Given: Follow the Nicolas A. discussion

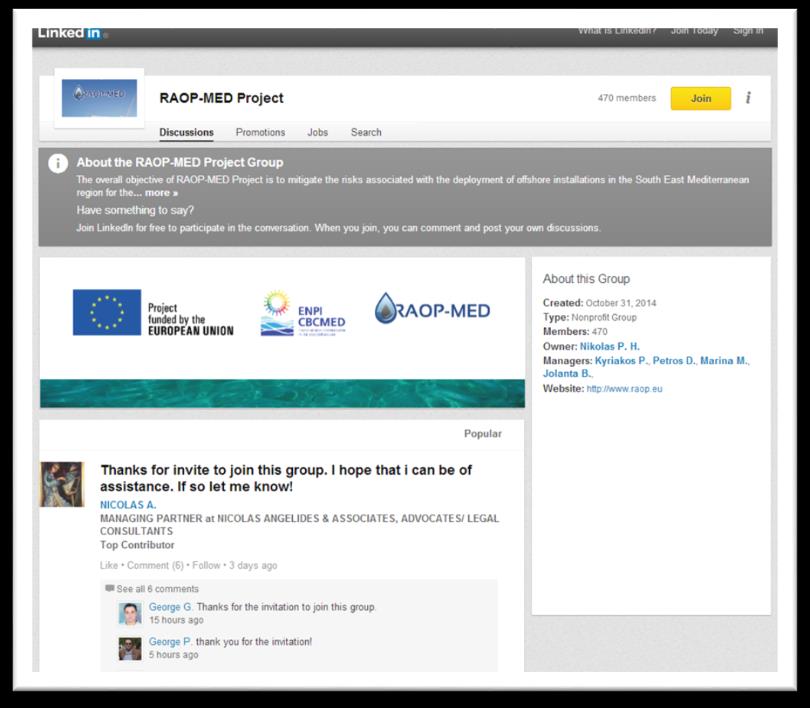Looking at the screenshot, I should [x=206, y=565].
